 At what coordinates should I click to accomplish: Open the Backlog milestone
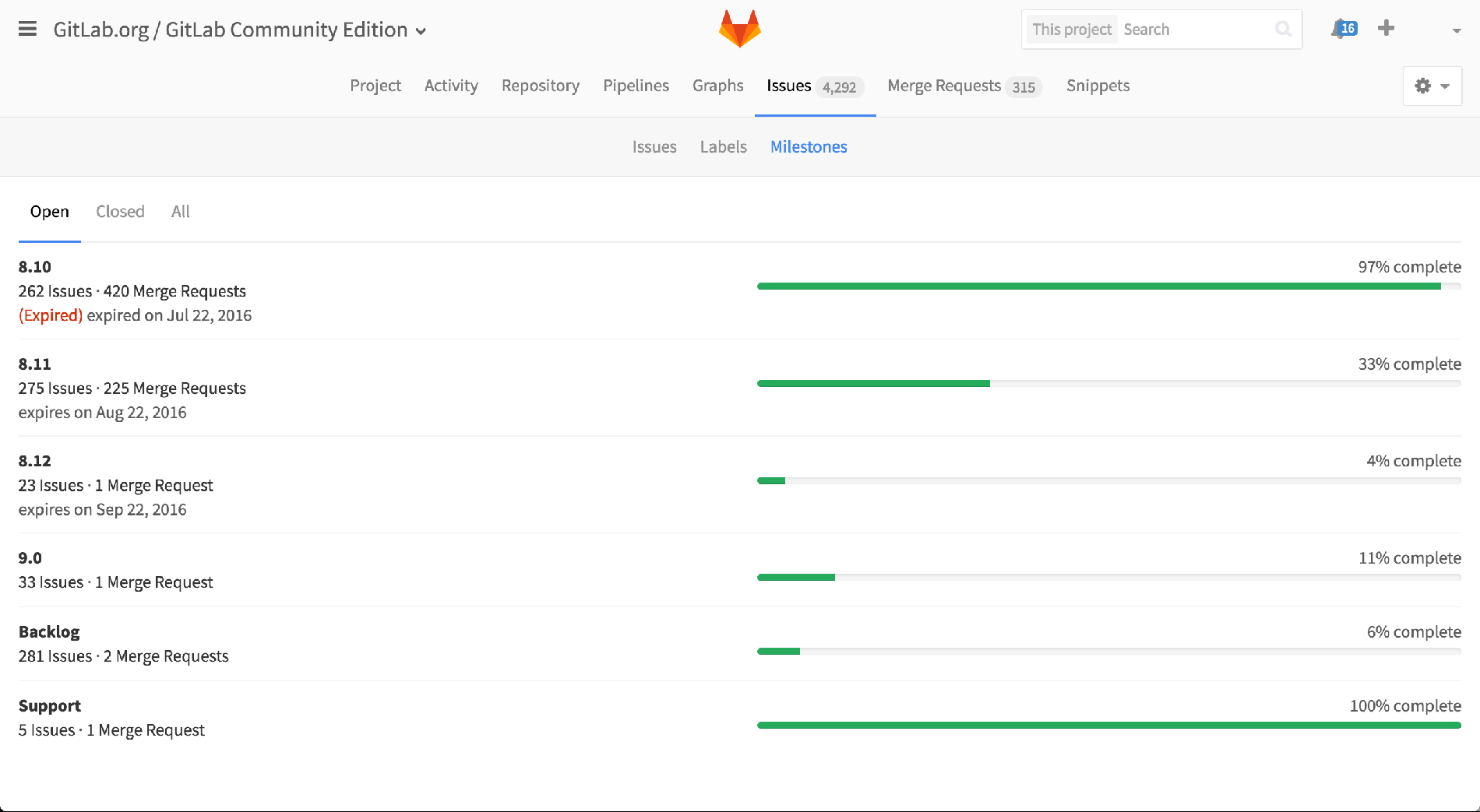(48, 631)
